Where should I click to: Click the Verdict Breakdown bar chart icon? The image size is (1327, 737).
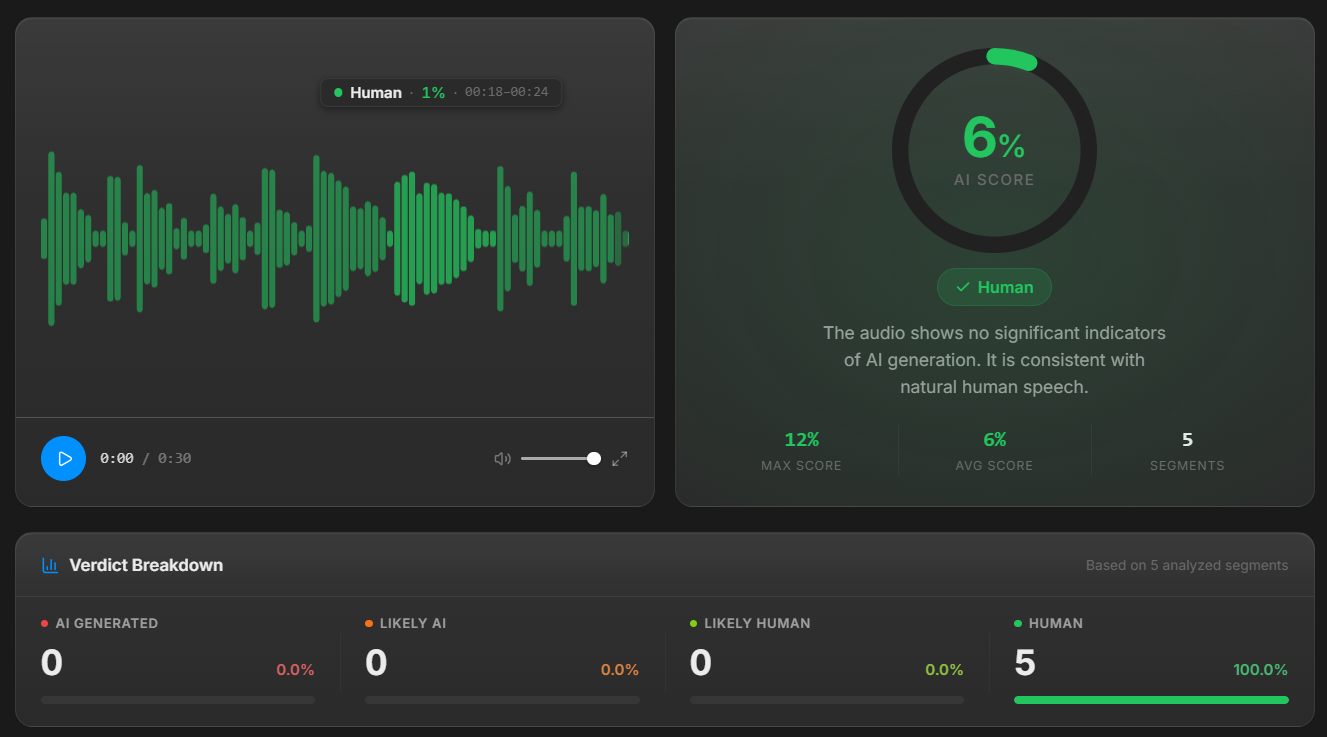[x=50, y=565]
